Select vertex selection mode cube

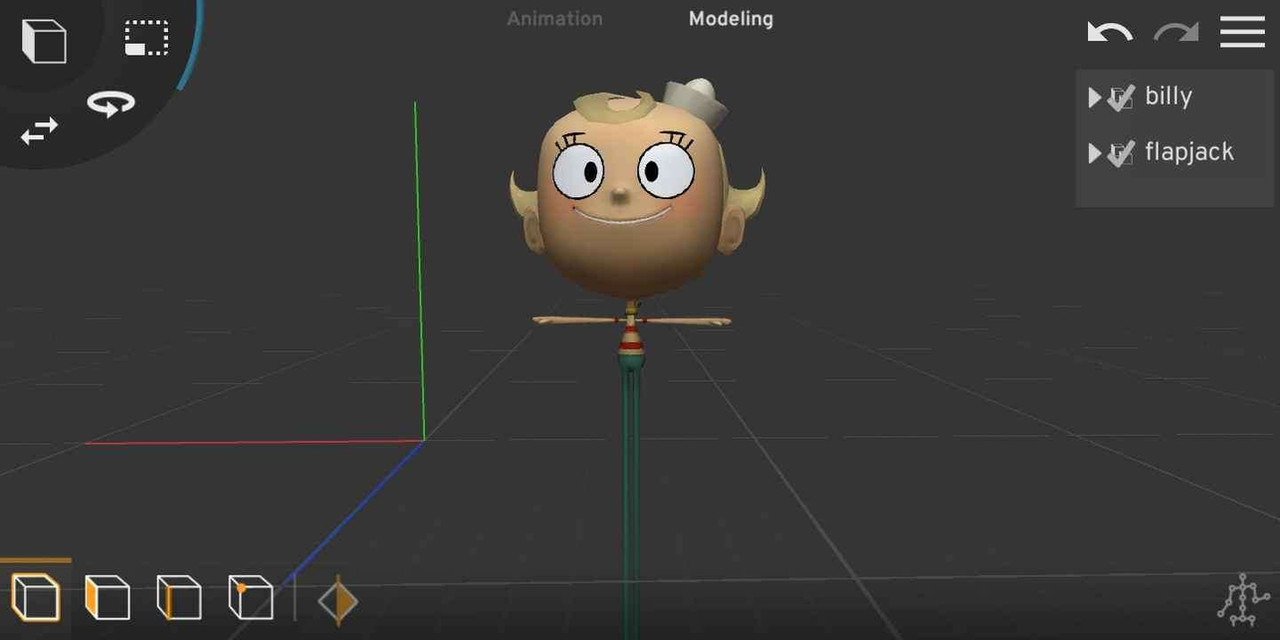(x=251, y=598)
